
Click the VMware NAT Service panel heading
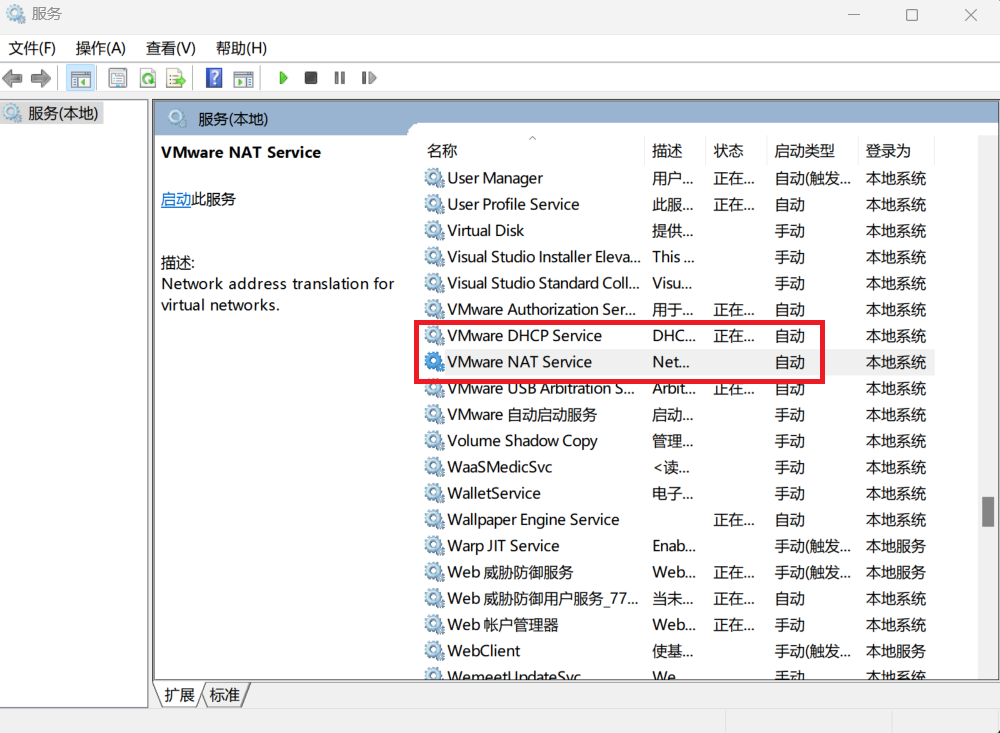(241, 152)
